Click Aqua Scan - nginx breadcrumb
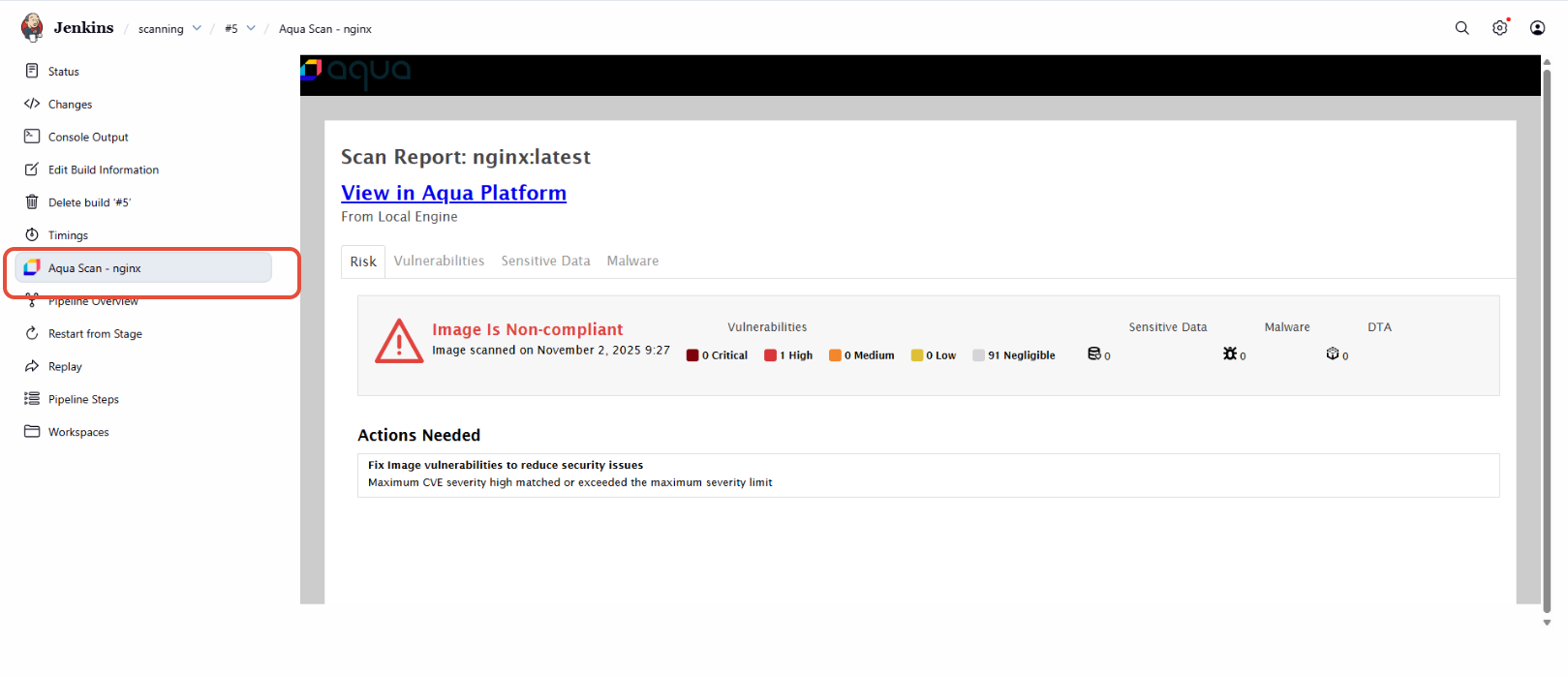This screenshot has width=1568, height=677. click(325, 29)
